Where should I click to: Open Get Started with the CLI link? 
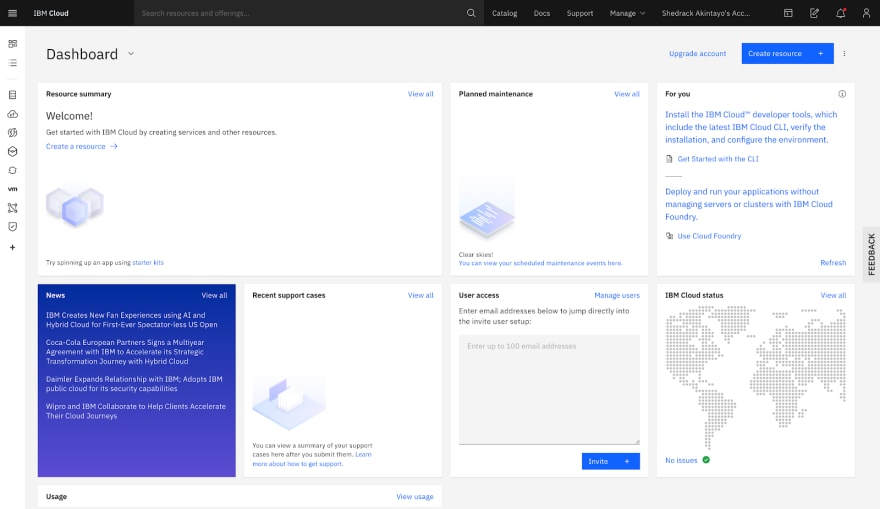pos(718,159)
